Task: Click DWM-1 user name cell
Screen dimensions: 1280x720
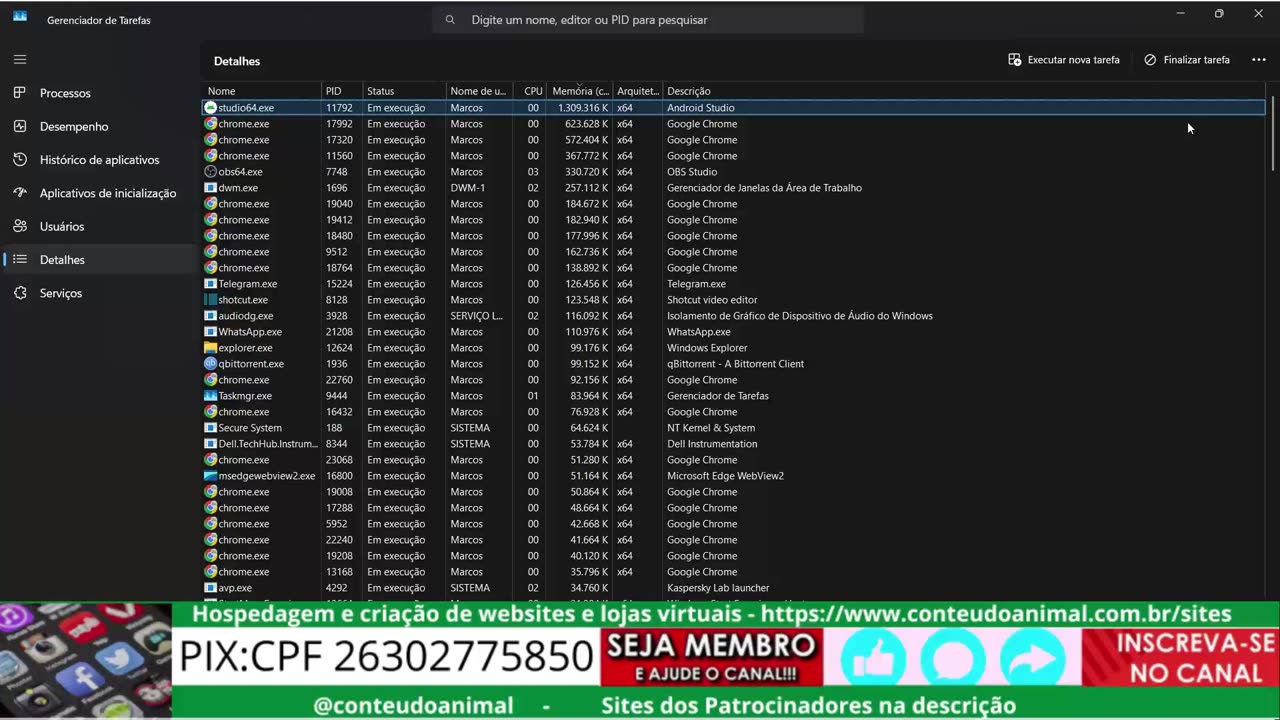Action: pyautogui.click(x=467, y=188)
